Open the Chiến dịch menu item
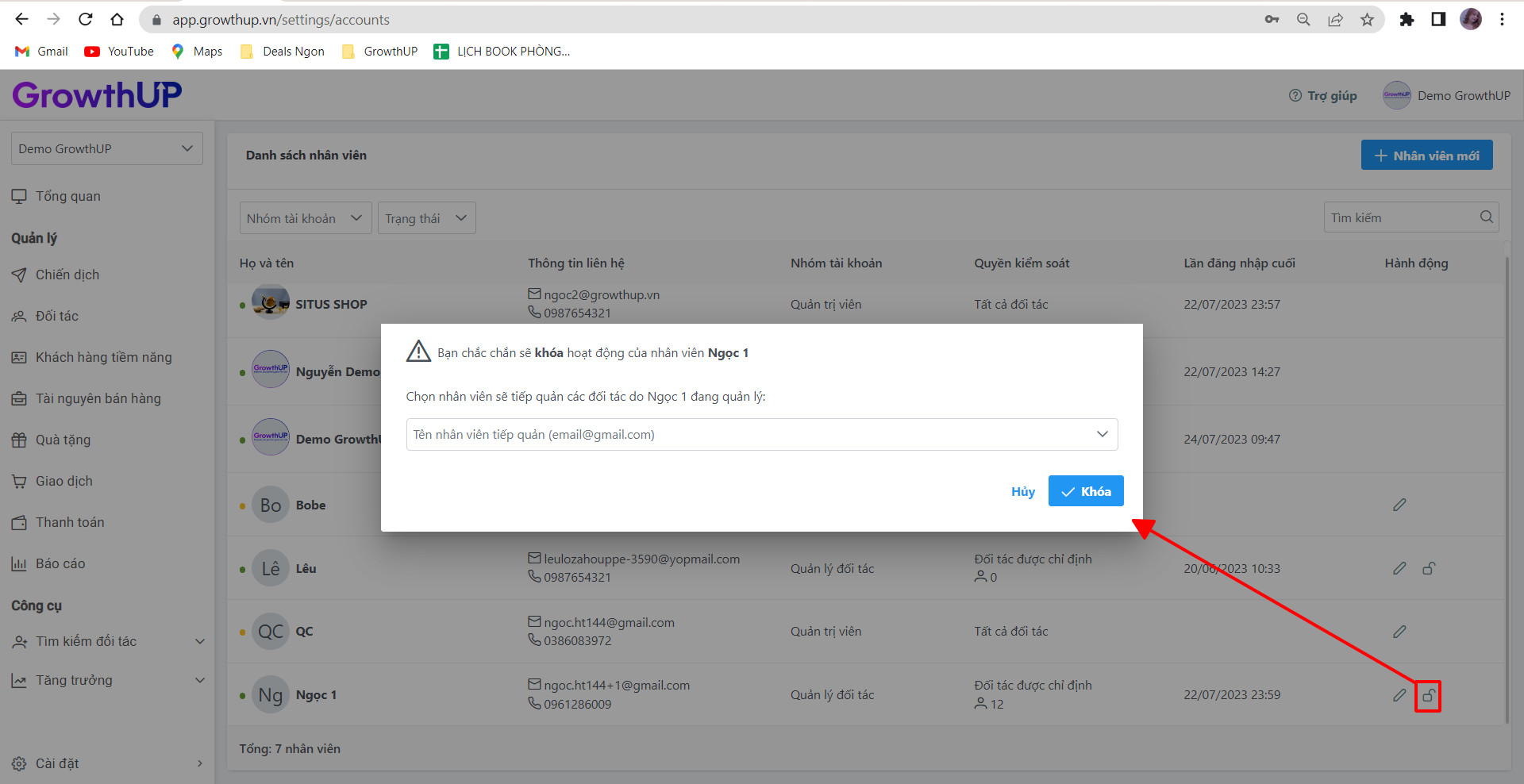This screenshot has width=1524, height=784. tap(67, 275)
